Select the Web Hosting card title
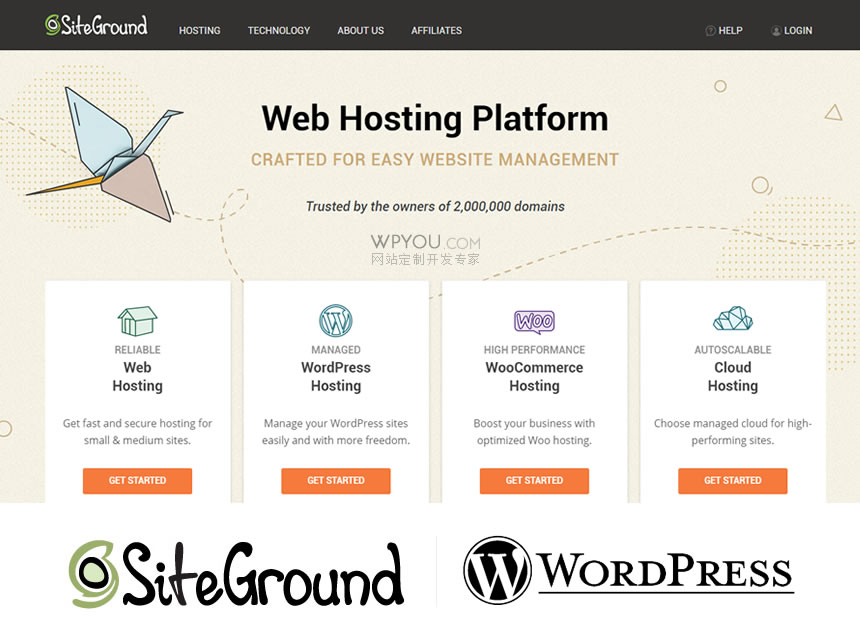The height and width of the screenshot is (643, 860). point(137,376)
